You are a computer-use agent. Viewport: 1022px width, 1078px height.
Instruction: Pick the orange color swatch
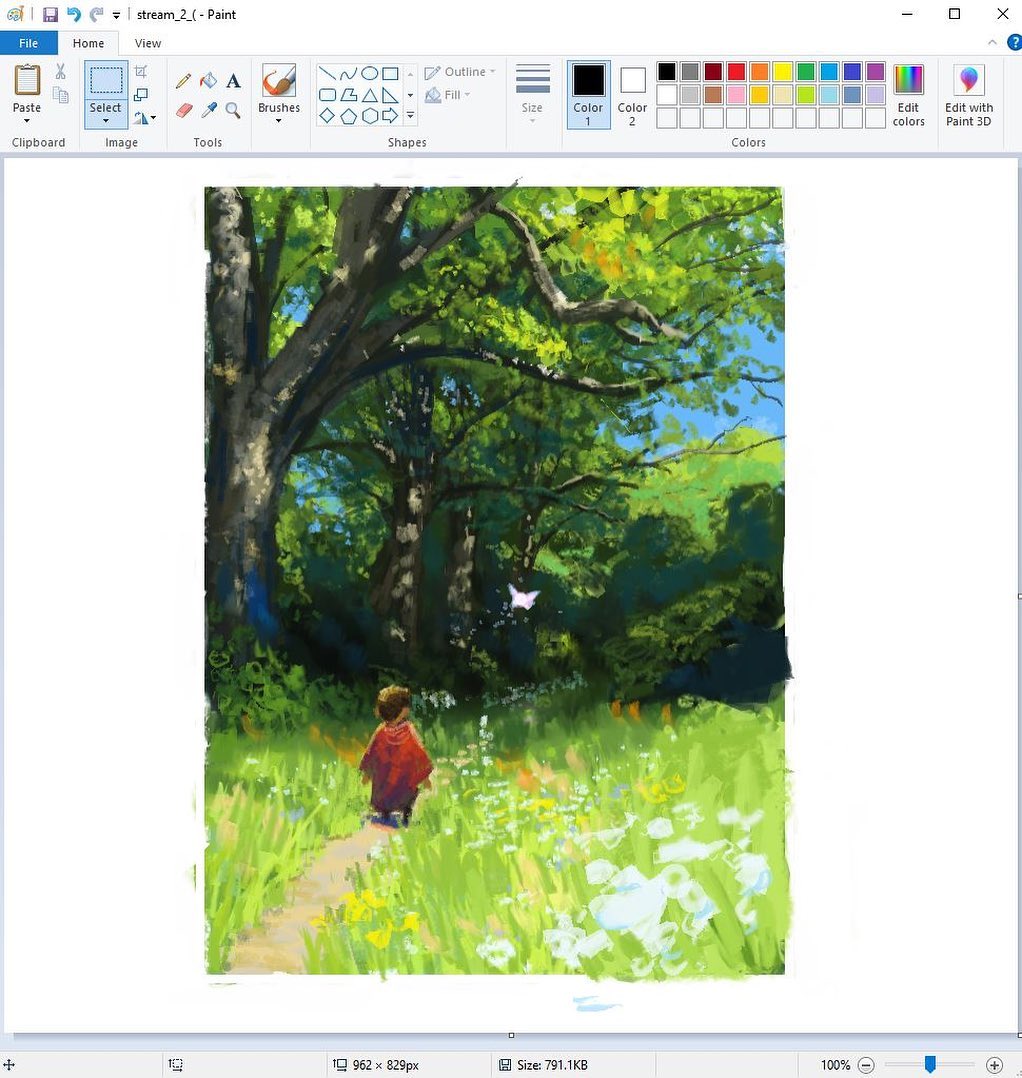pyautogui.click(x=759, y=72)
